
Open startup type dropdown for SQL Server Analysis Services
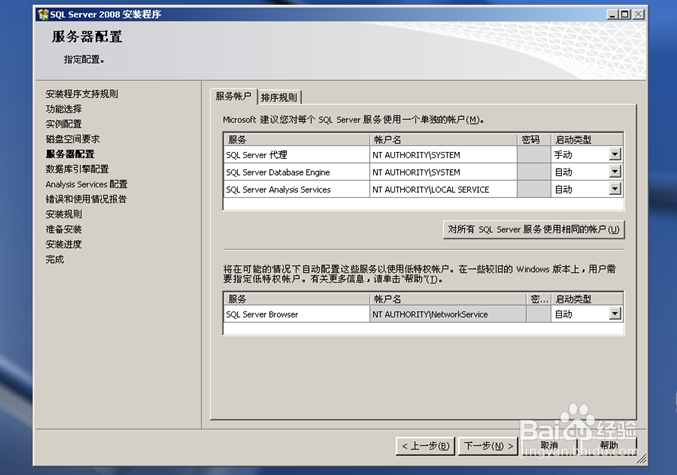coord(615,189)
